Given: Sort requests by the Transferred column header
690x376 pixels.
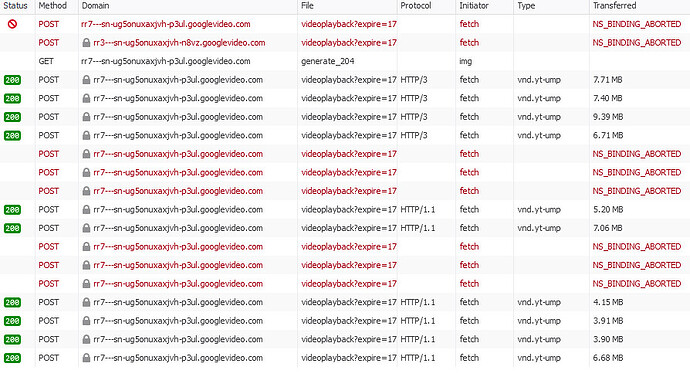Looking at the screenshot, I should [x=614, y=6].
